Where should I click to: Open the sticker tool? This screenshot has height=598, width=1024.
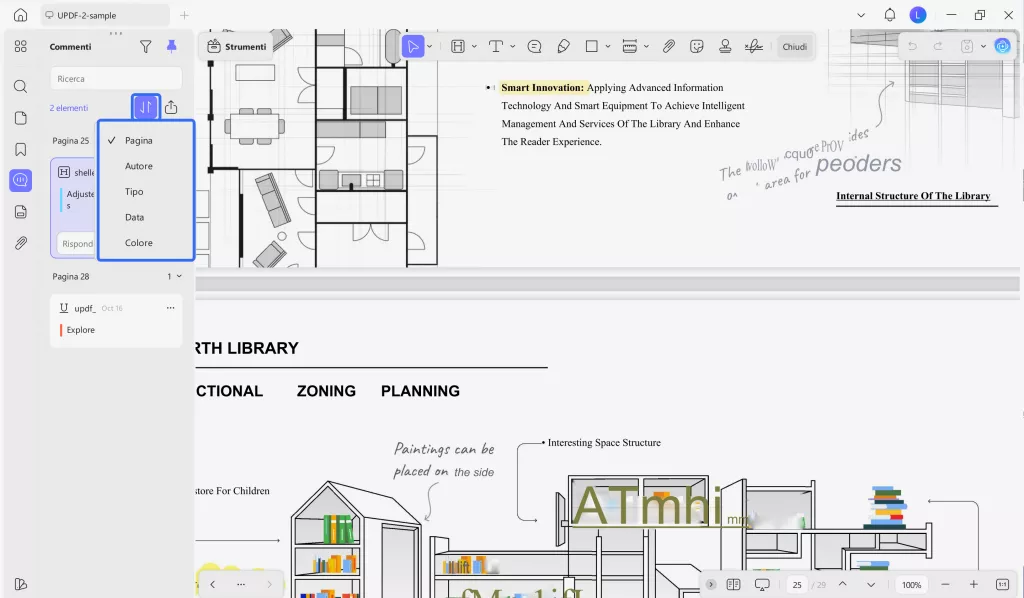(x=697, y=46)
